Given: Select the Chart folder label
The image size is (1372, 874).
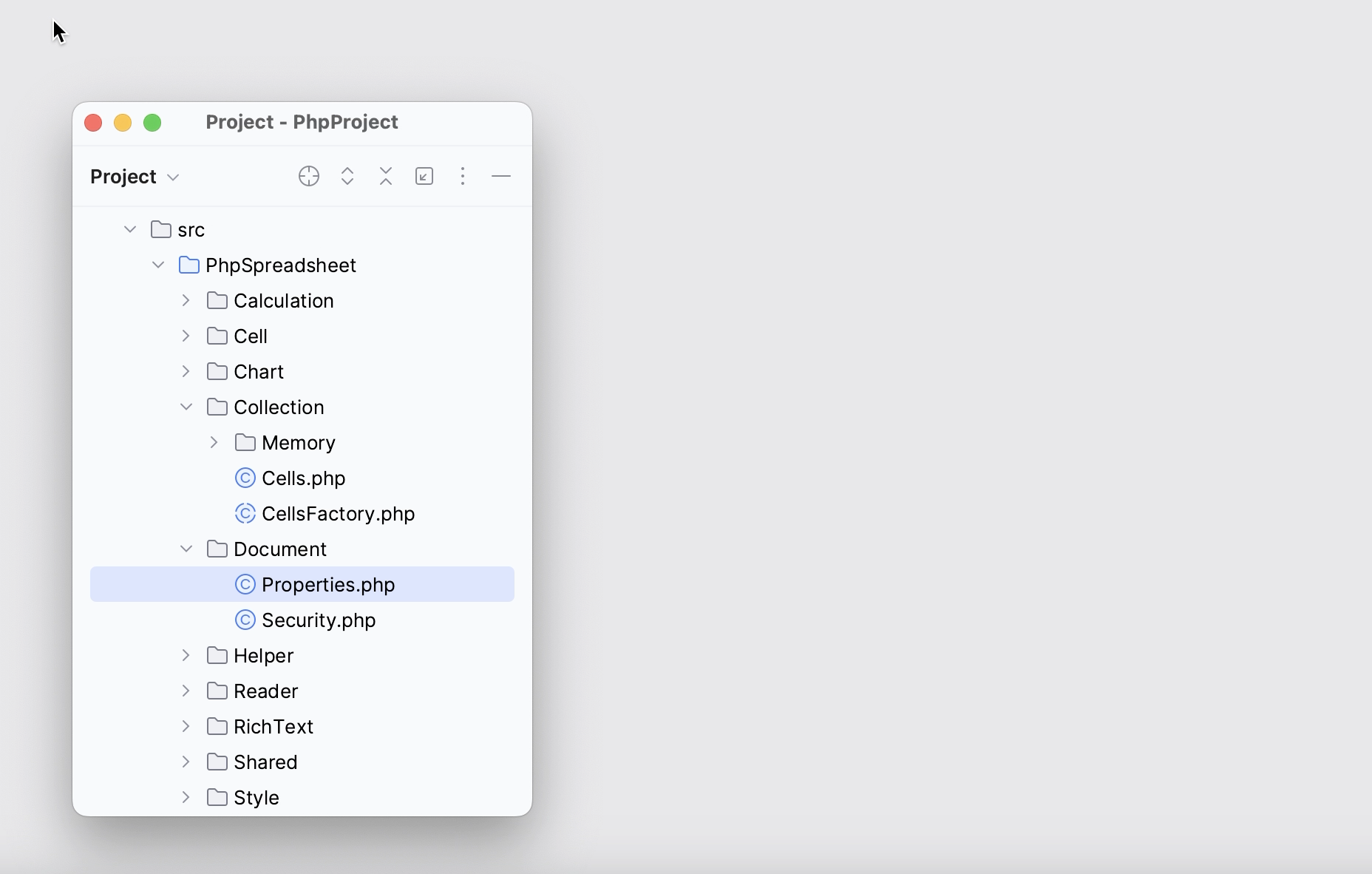Looking at the screenshot, I should (259, 372).
